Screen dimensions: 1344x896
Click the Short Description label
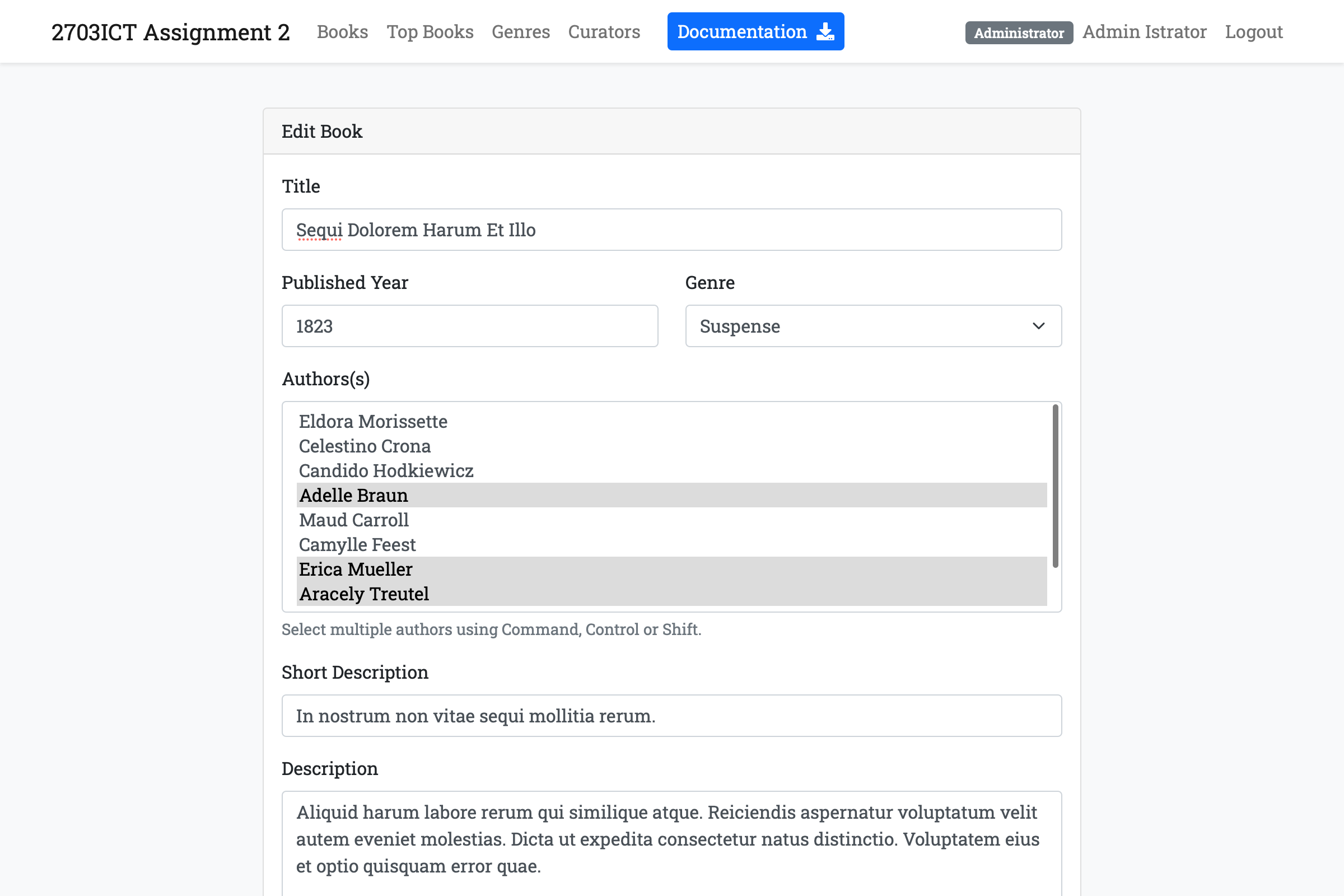(355, 673)
